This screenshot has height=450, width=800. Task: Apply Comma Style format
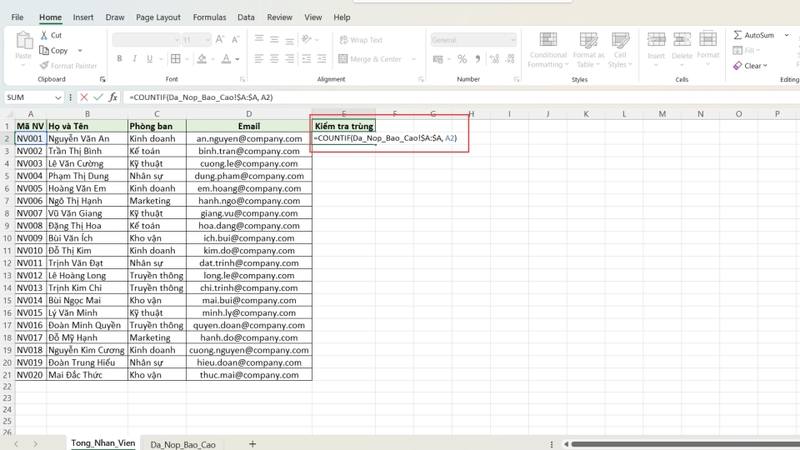478,59
